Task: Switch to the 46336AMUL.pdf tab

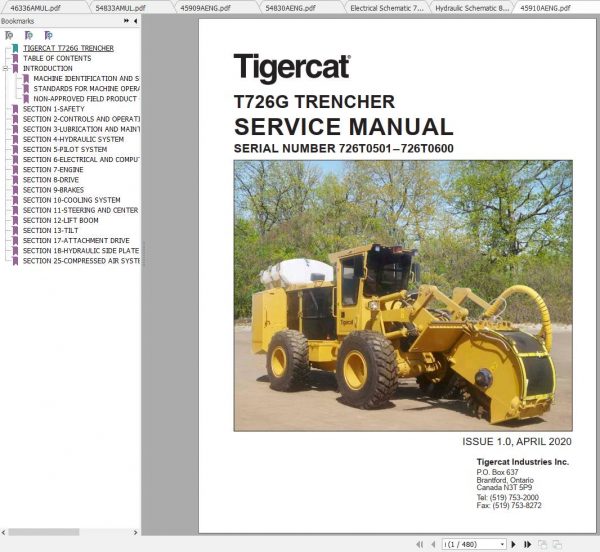Action: 36,8
